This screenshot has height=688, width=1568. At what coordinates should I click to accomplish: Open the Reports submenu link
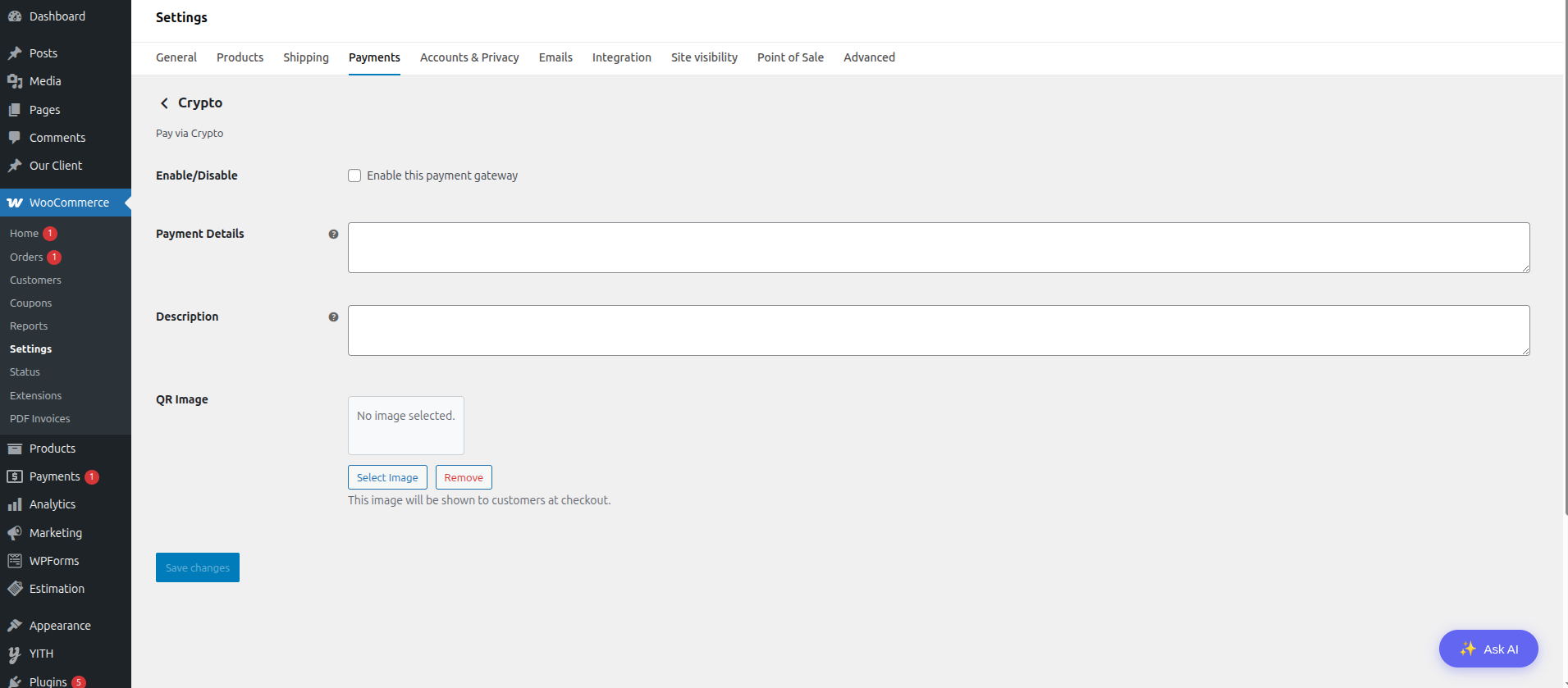click(x=29, y=326)
